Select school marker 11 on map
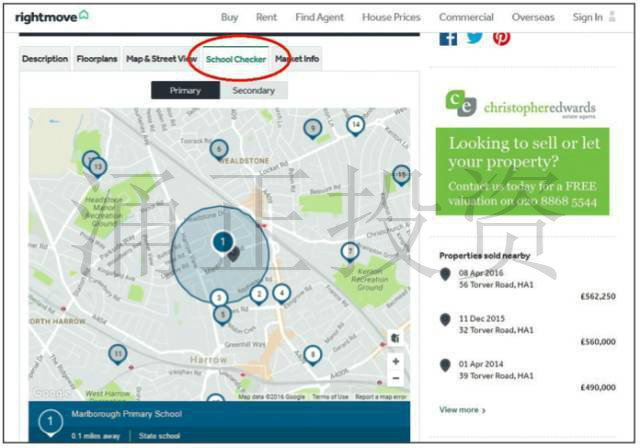Screen dimensions: 640x448 click(118, 355)
